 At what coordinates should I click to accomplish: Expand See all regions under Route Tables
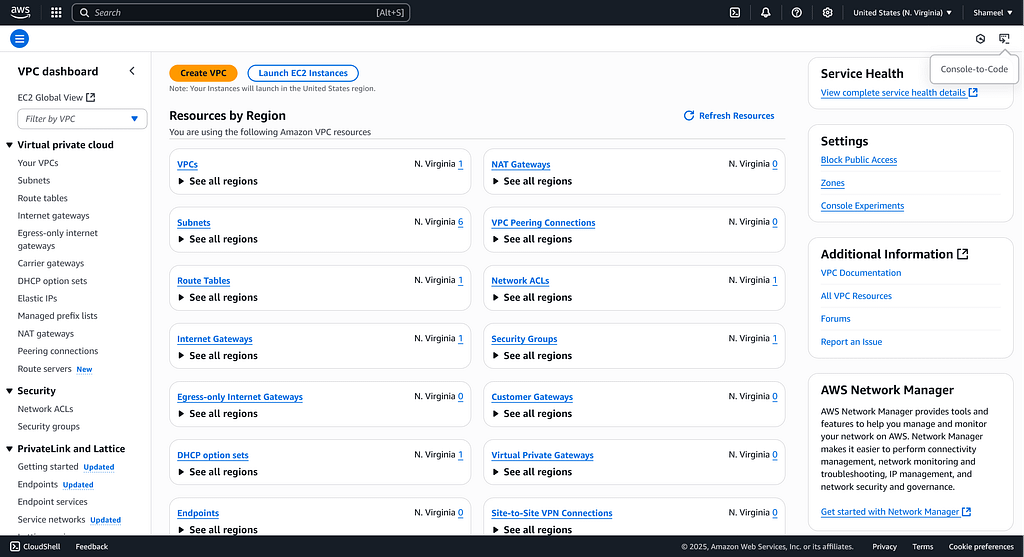217,298
